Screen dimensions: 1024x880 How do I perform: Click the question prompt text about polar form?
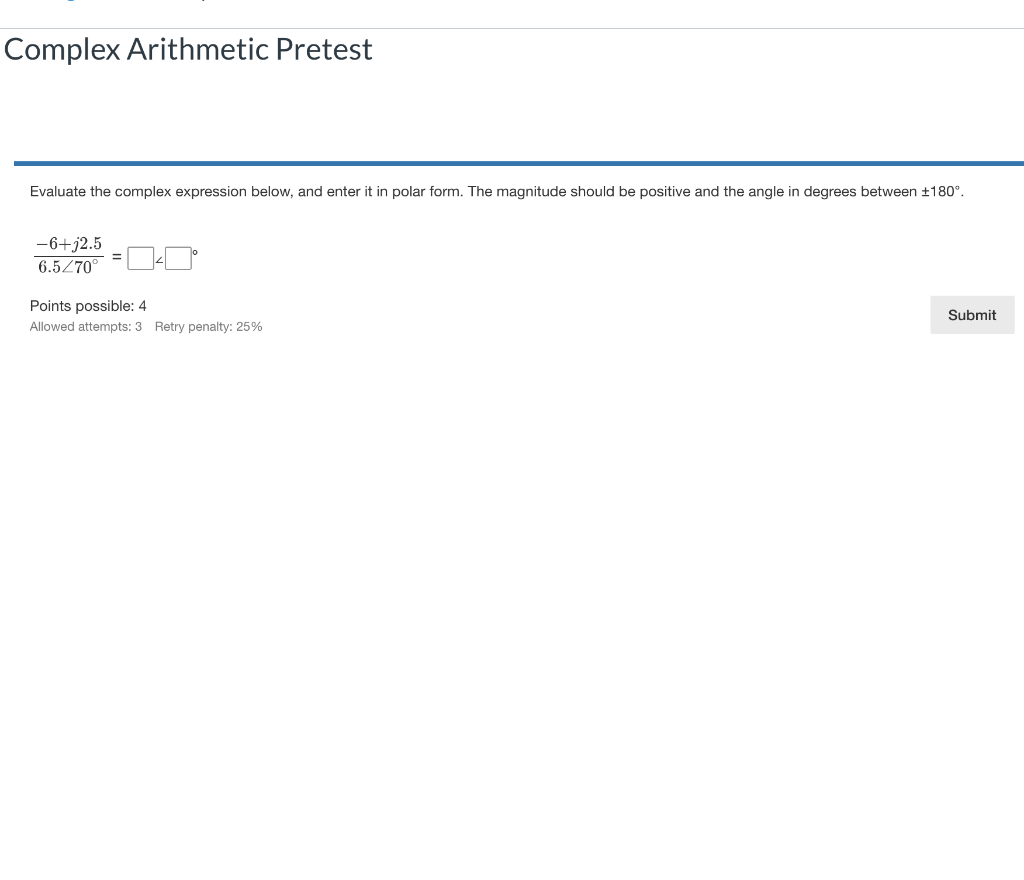[497, 191]
